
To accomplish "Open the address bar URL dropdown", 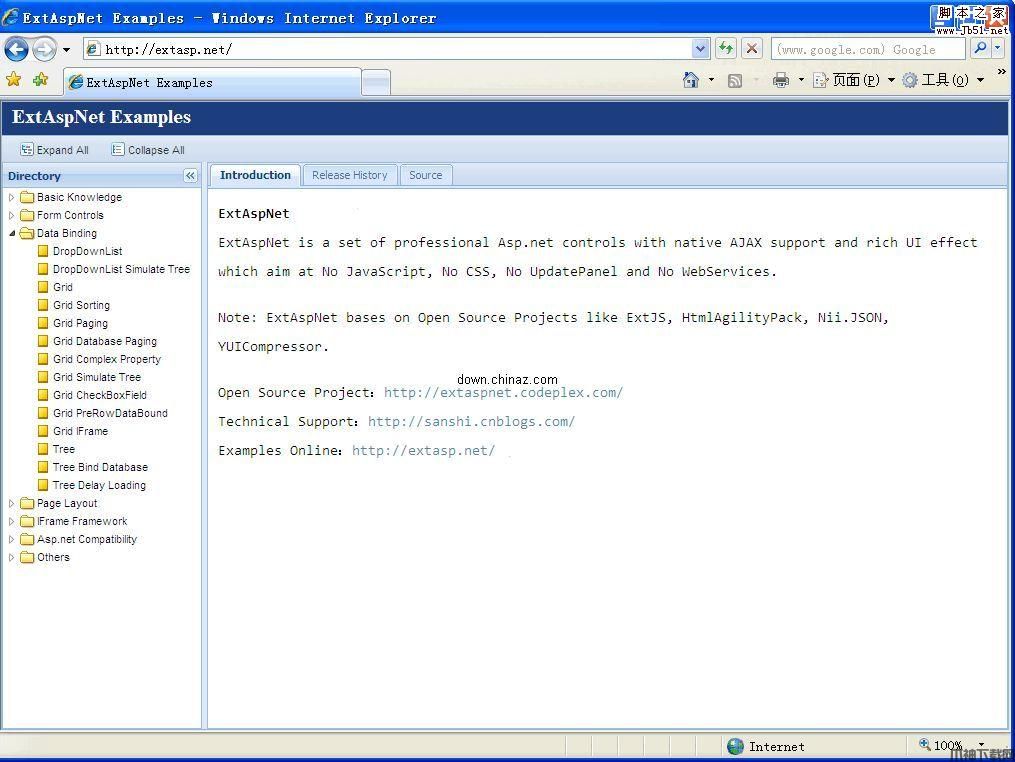I will pyautogui.click(x=700, y=49).
